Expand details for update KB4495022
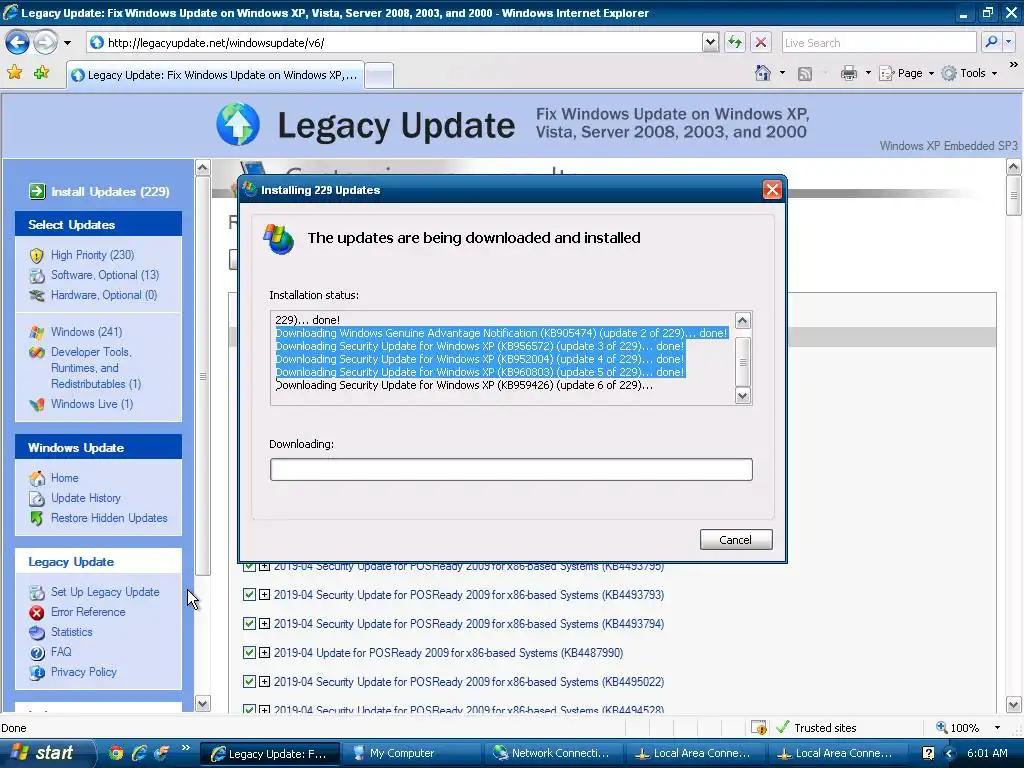This screenshot has height=768, width=1024. [x=264, y=682]
